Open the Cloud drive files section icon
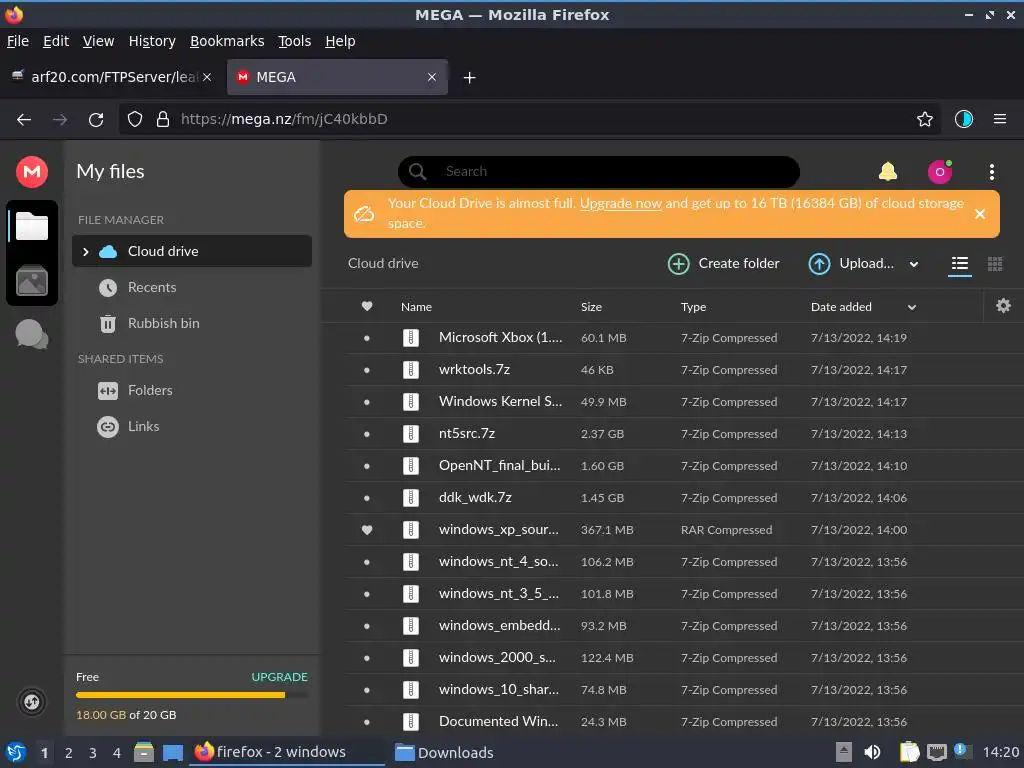 [x=31, y=227]
